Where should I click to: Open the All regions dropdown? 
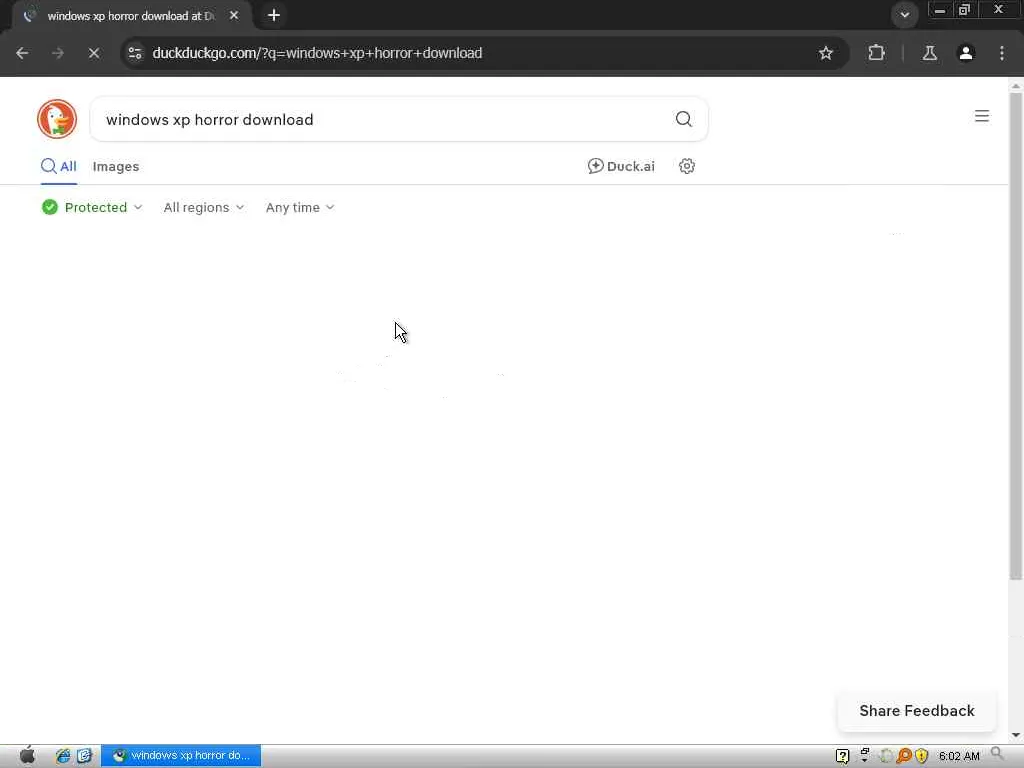pos(204,207)
